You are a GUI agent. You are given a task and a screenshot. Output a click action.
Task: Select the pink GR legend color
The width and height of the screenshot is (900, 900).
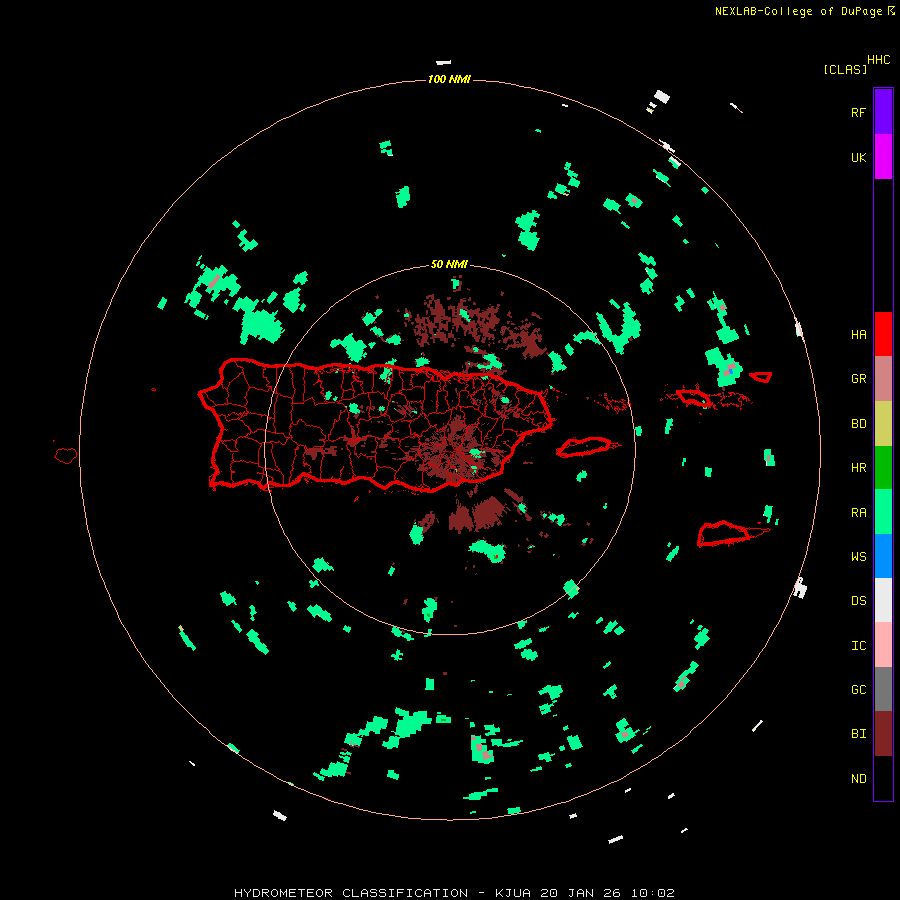click(883, 378)
